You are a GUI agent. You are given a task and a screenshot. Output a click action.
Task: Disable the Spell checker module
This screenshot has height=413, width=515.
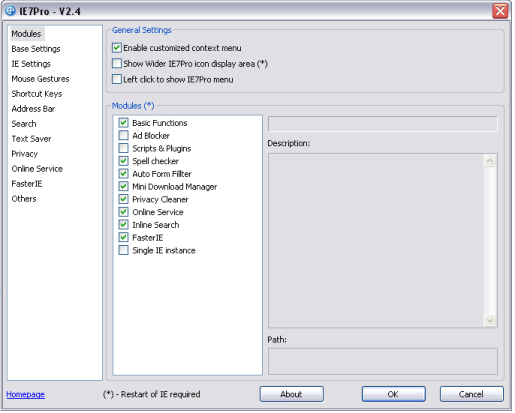123,161
